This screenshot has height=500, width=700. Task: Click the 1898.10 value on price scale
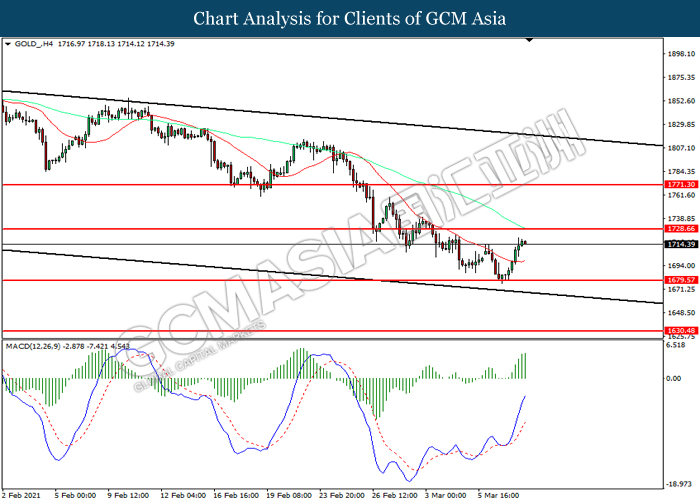681,54
